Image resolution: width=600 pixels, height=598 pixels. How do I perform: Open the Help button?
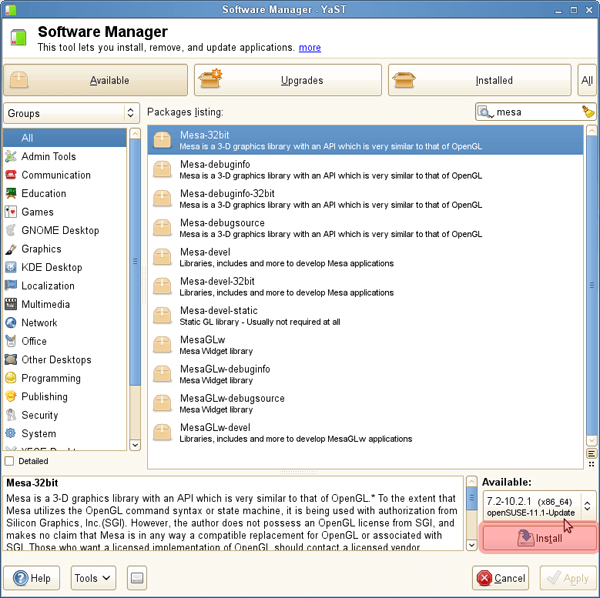32,578
